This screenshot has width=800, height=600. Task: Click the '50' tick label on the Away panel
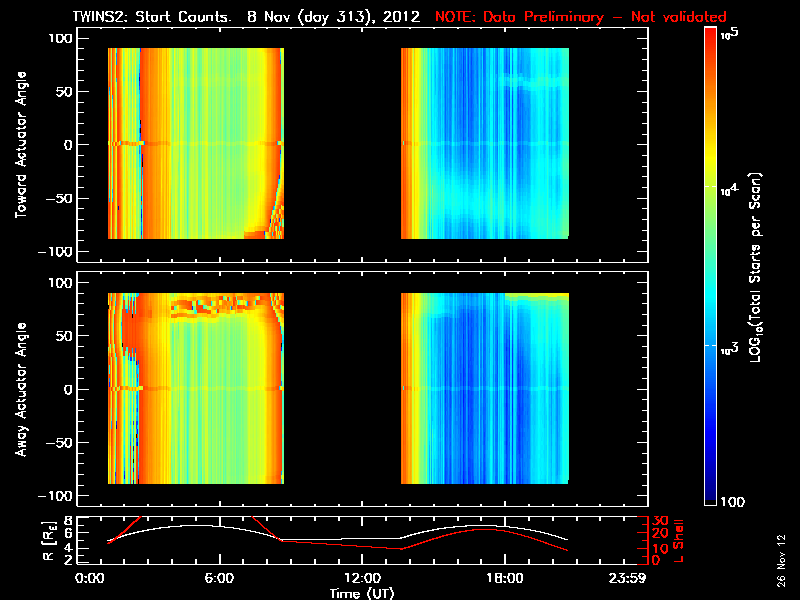pos(65,336)
